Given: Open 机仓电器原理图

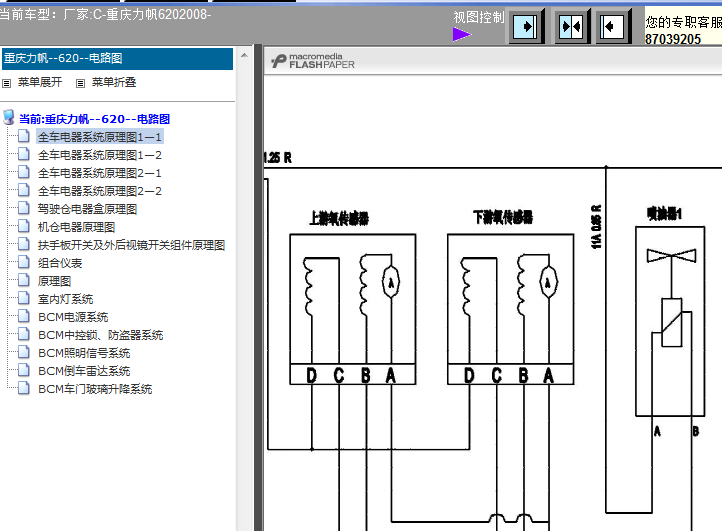Looking at the screenshot, I should (76, 227).
